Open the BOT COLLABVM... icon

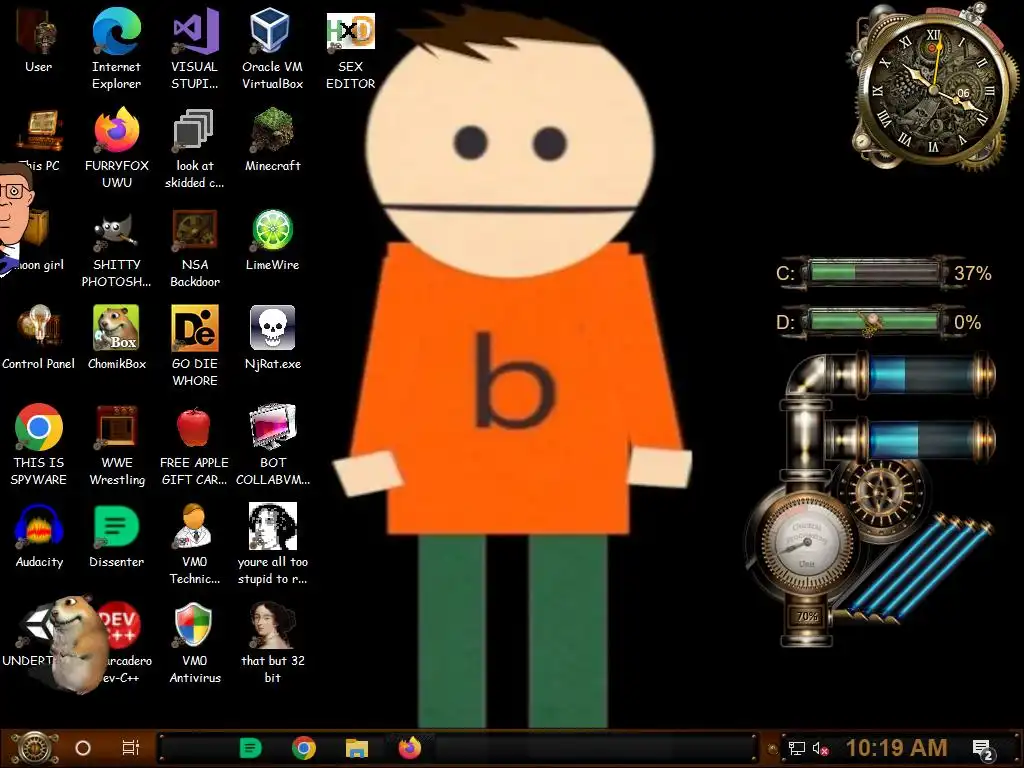tap(273, 445)
